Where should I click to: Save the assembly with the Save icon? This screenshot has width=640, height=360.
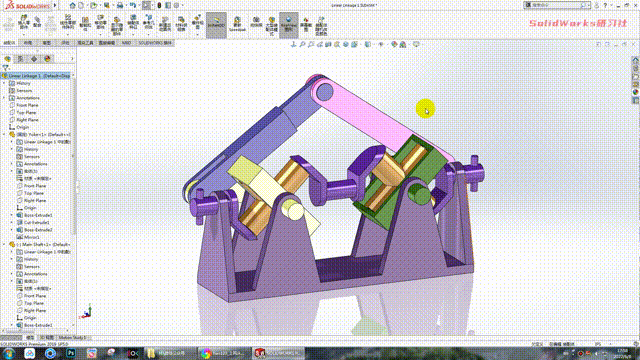point(107,5)
